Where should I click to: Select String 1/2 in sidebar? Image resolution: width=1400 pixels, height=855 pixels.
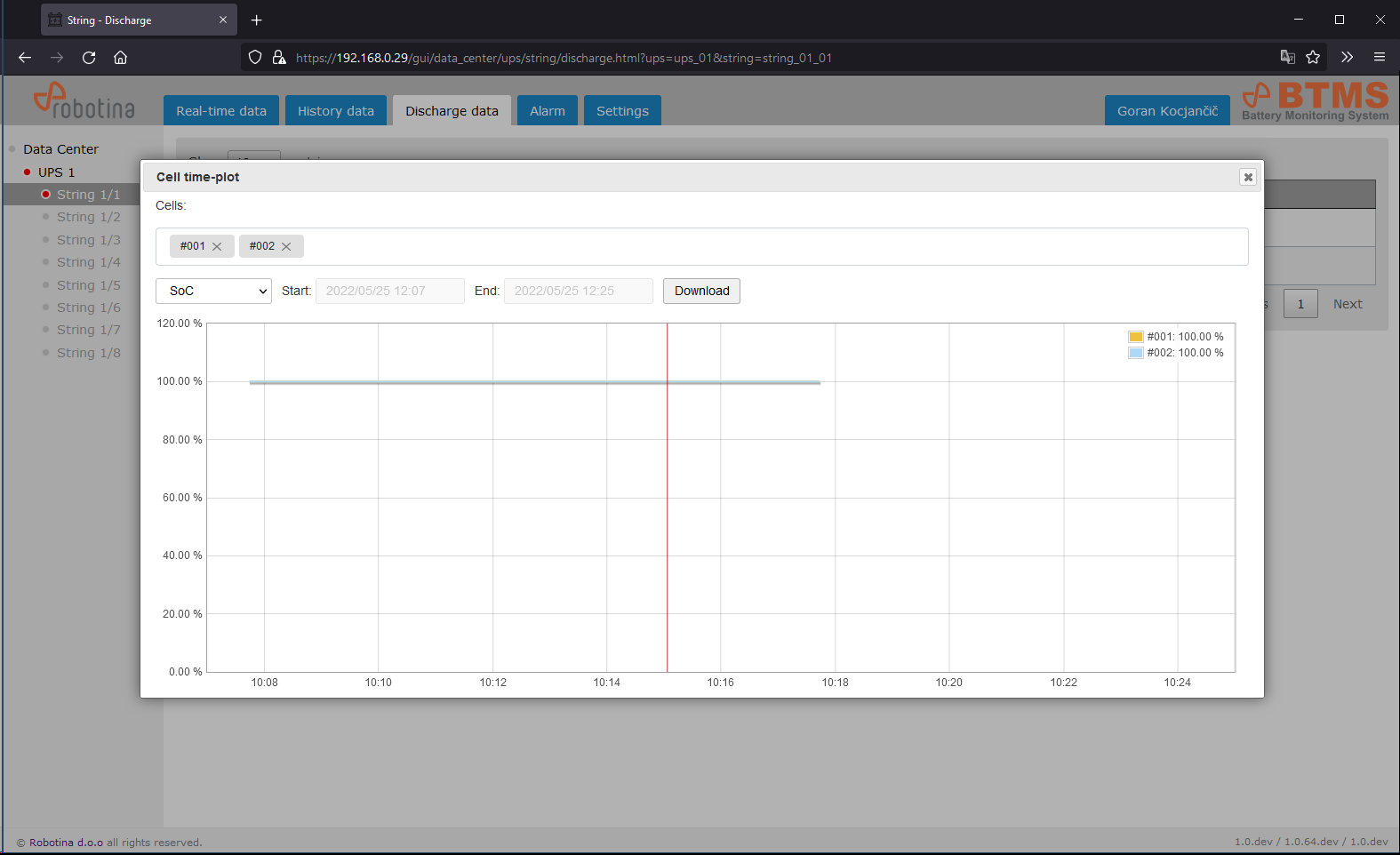[88, 217]
